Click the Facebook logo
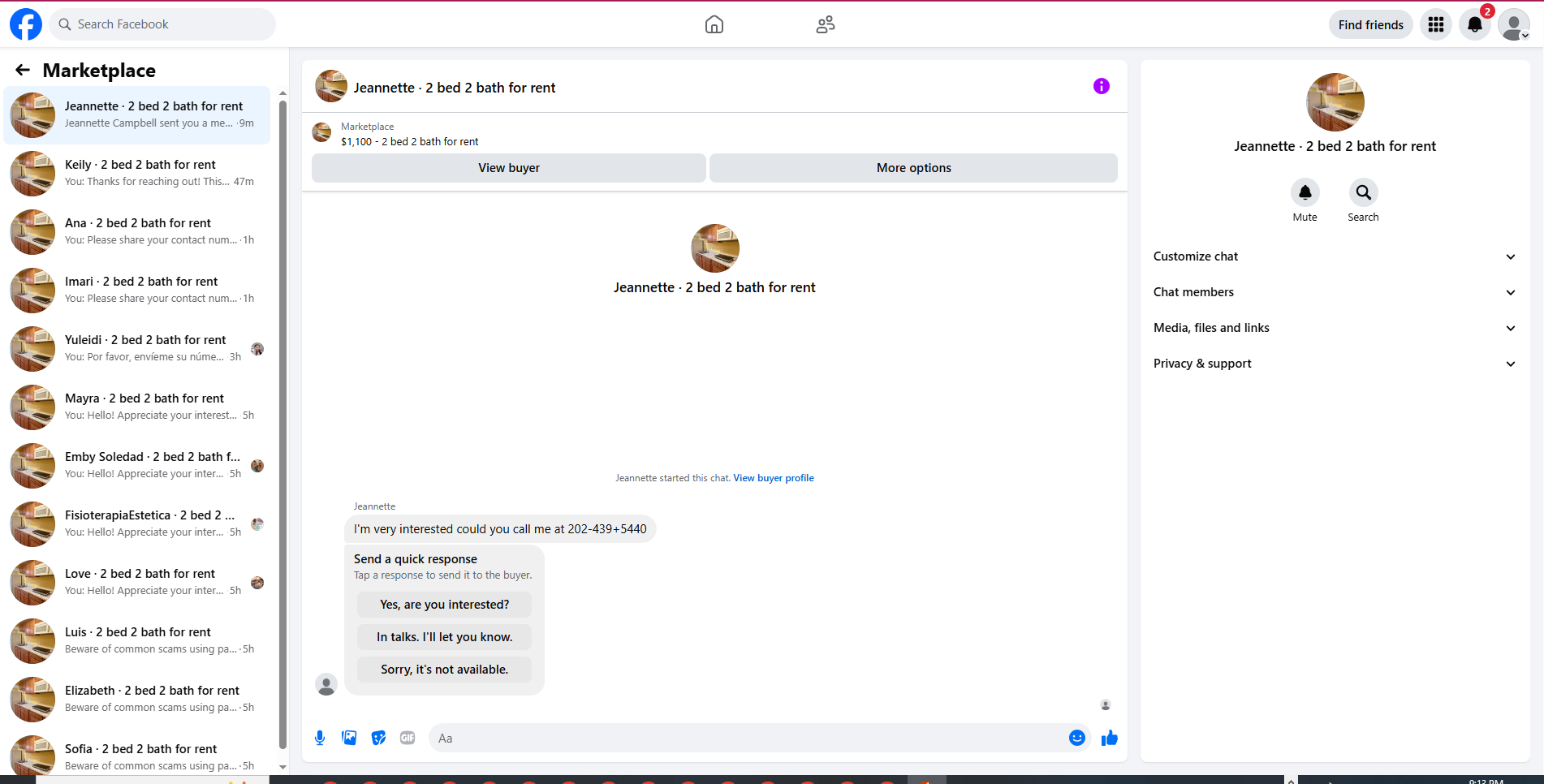Image resolution: width=1544 pixels, height=784 pixels. click(26, 24)
